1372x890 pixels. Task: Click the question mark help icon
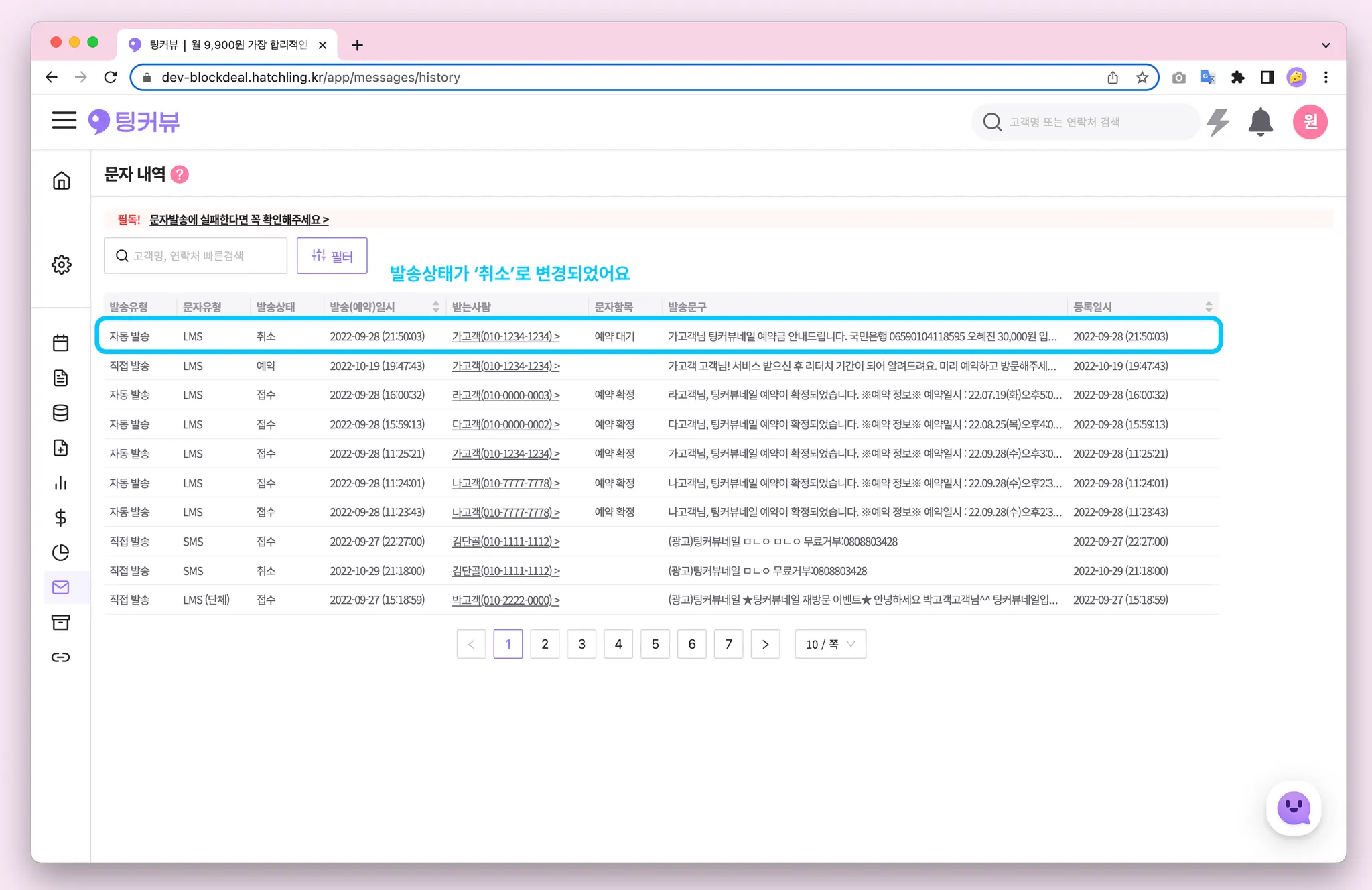point(180,174)
